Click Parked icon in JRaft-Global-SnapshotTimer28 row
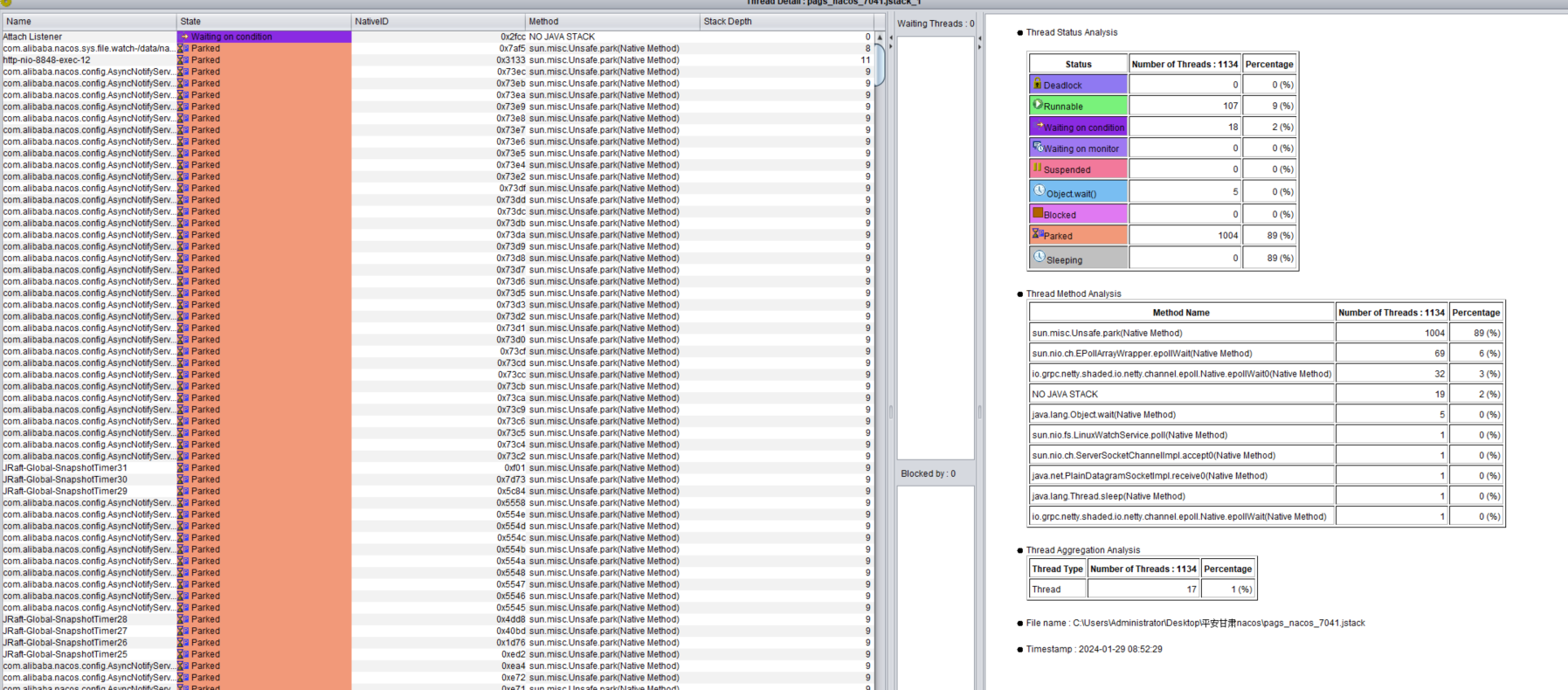Viewport: 1568px width, 690px height. click(183, 619)
